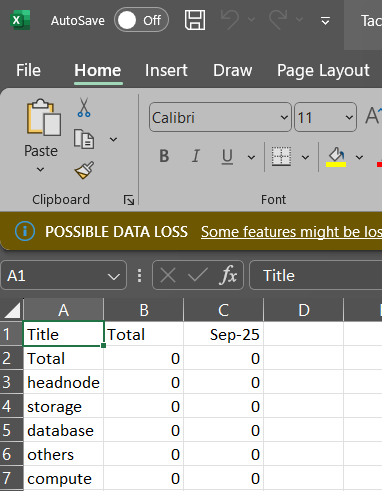382x491 pixels.
Task: Cancel entry with the X formula button
Action: [168, 275]
